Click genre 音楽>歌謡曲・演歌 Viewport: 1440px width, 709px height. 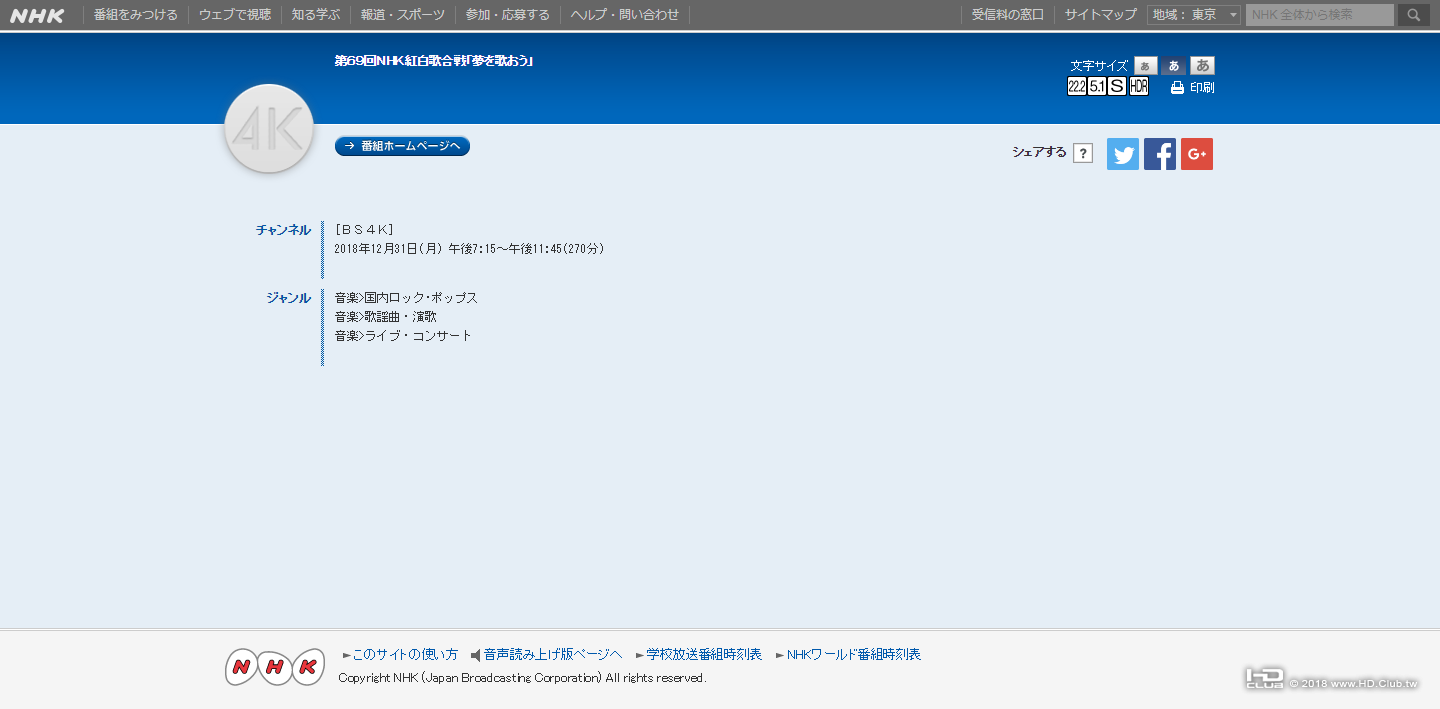[386, 317]
